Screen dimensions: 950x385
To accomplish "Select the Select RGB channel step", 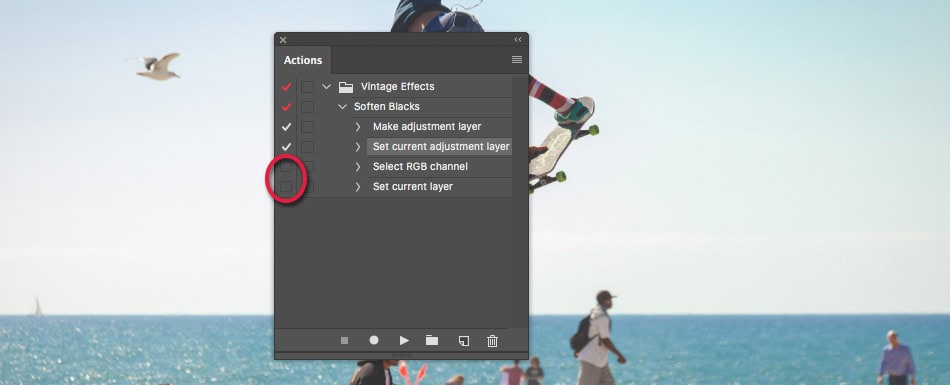I will coord(420,167).
